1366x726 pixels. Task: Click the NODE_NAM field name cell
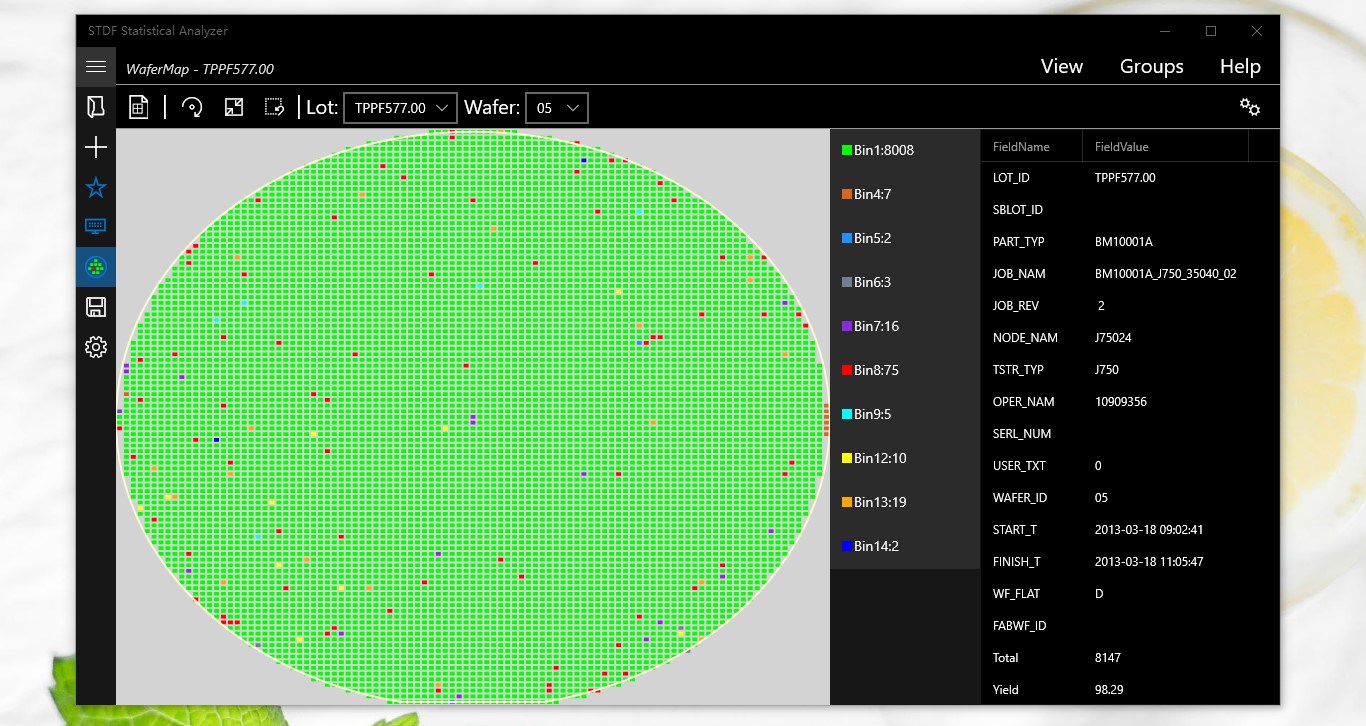tap(1024, 338)
